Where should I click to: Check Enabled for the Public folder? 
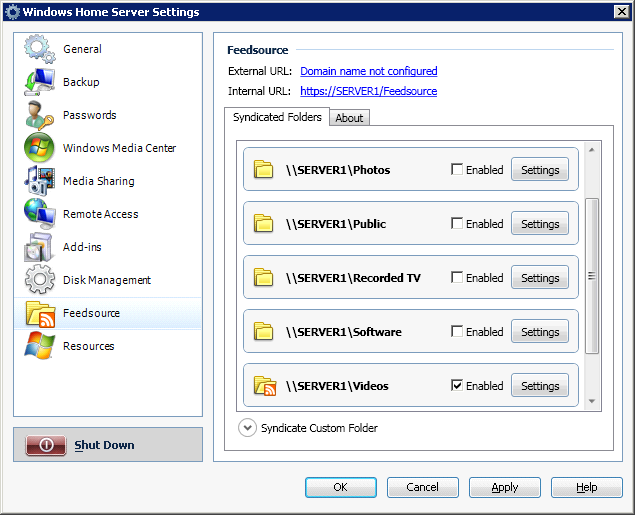(x=457, y=223)
